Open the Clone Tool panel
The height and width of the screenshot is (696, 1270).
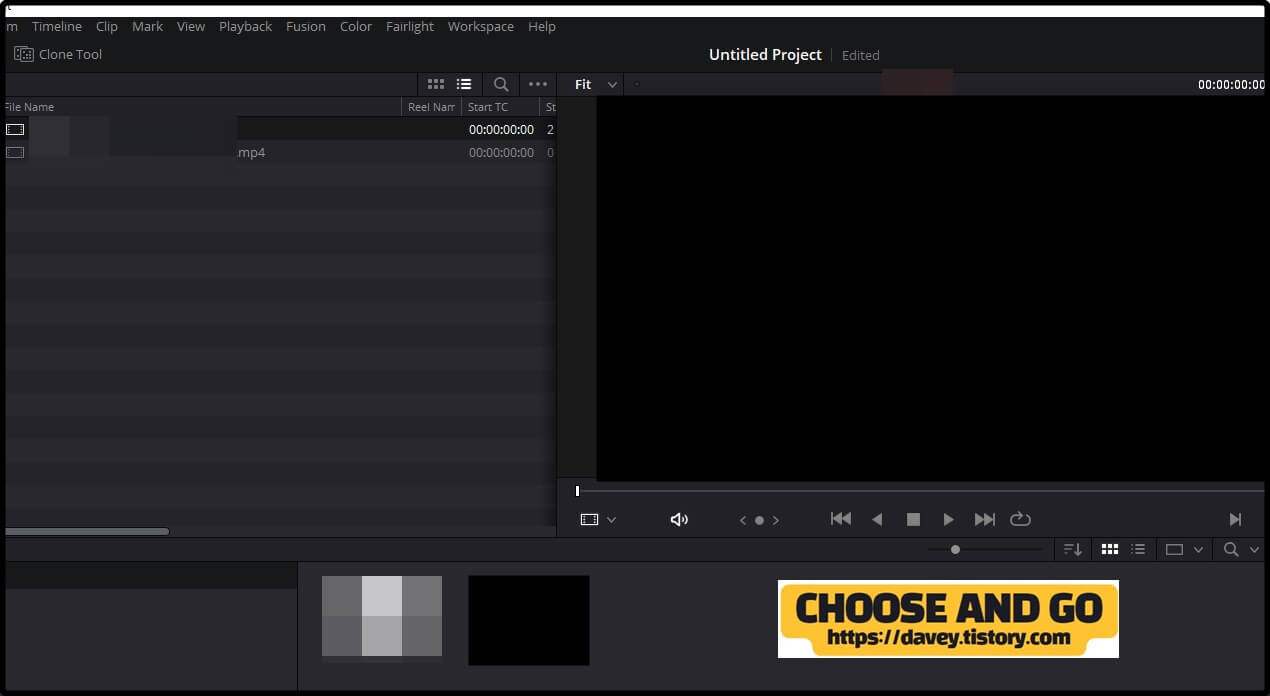[x=58, y=54]
